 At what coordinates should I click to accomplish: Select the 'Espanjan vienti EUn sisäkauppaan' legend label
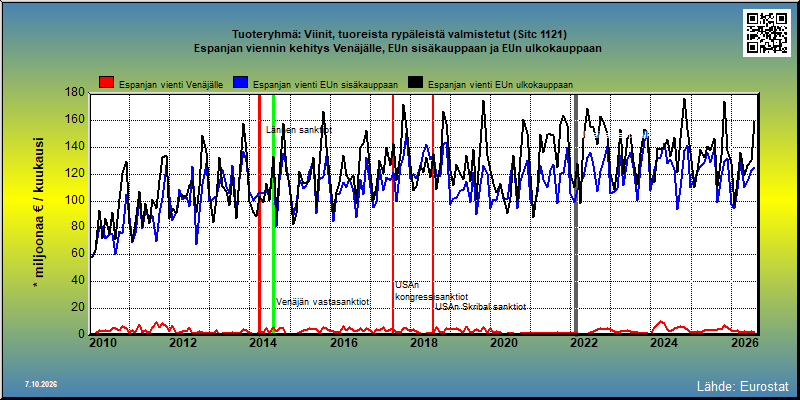[326, 85]
